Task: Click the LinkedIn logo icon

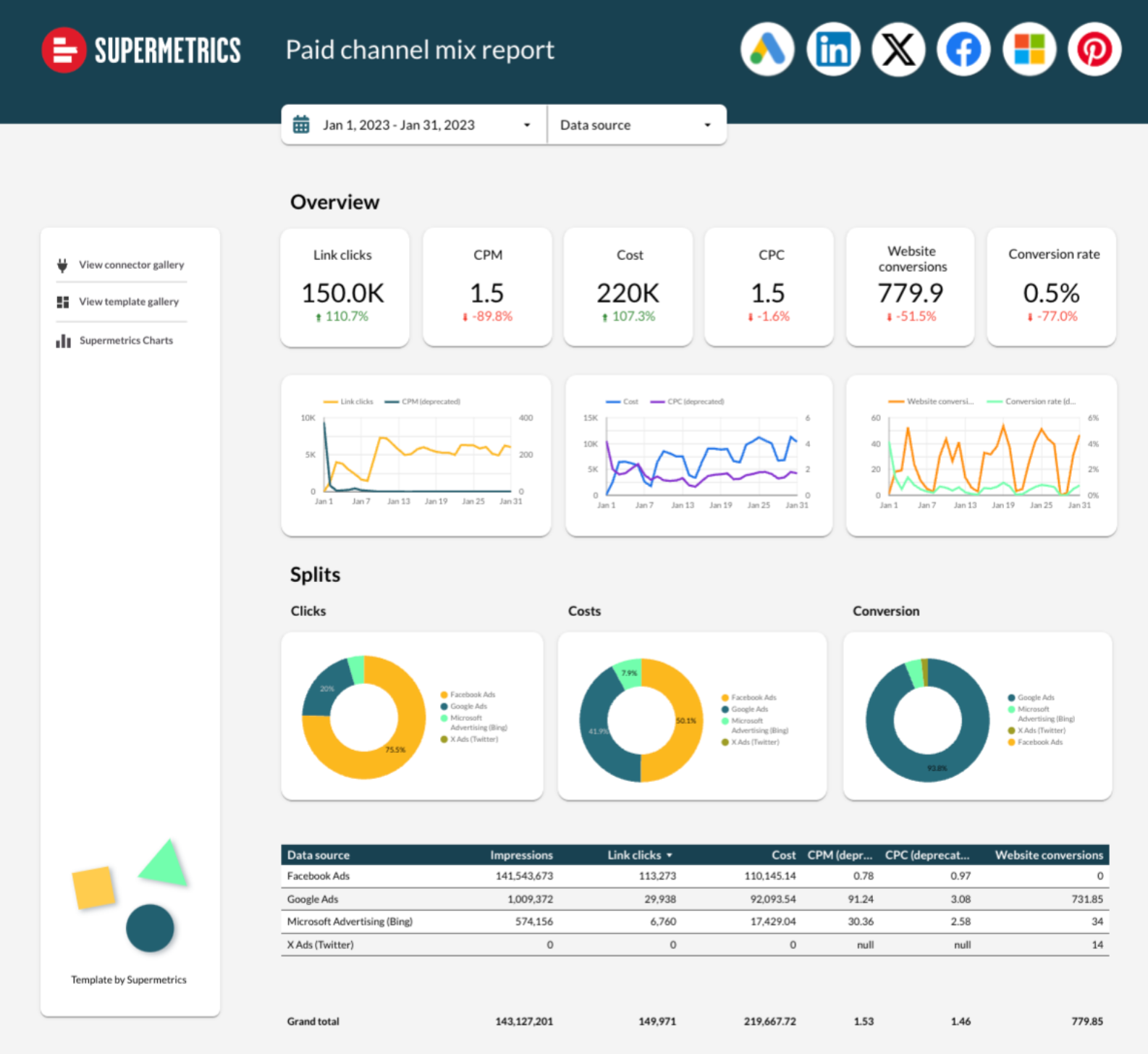Action: 832,50
